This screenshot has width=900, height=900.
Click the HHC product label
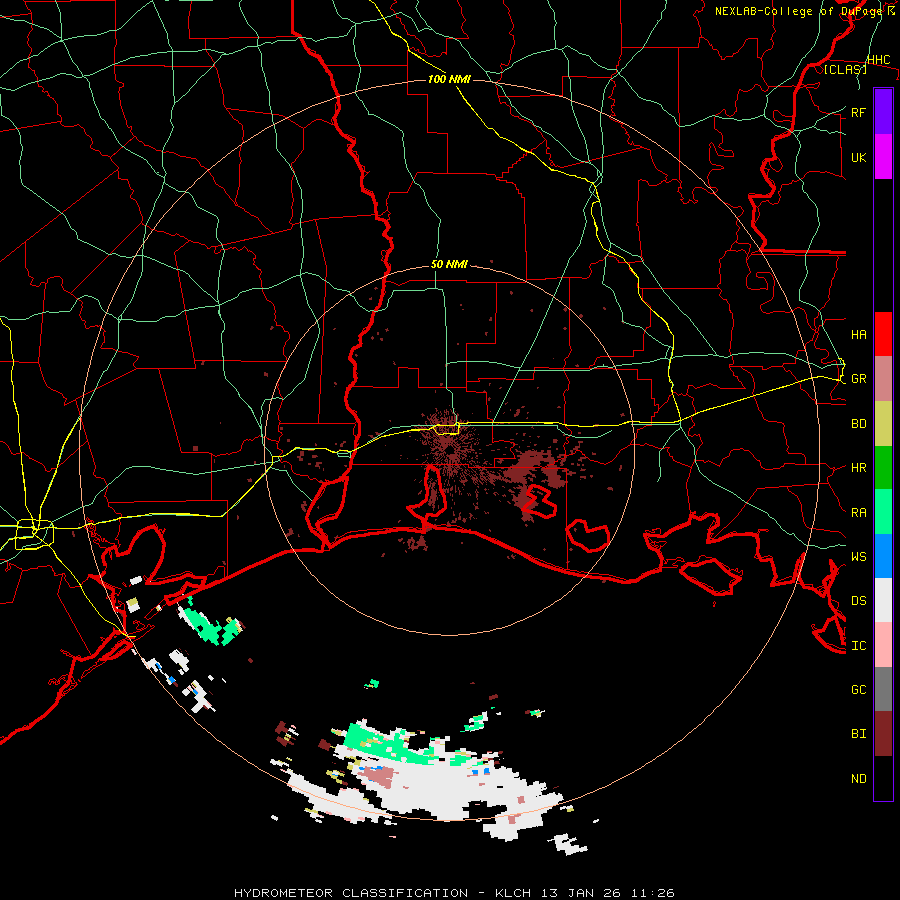click(879, 60)
